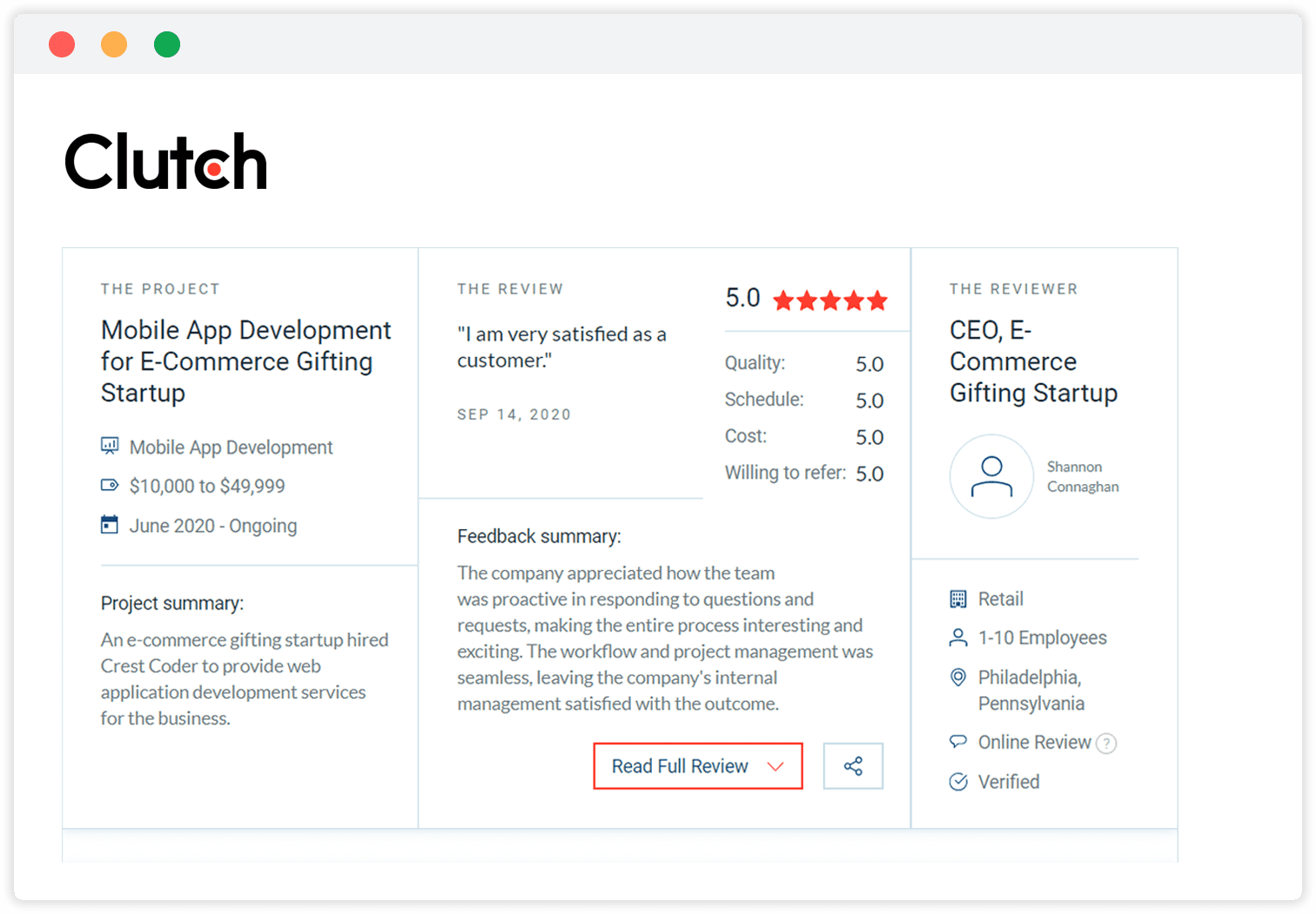The width and height of the screenshot is (1316, 914).
Task: Select the price tag icon beside $10,000 to $49,999
Action: [x=108, y=485]
